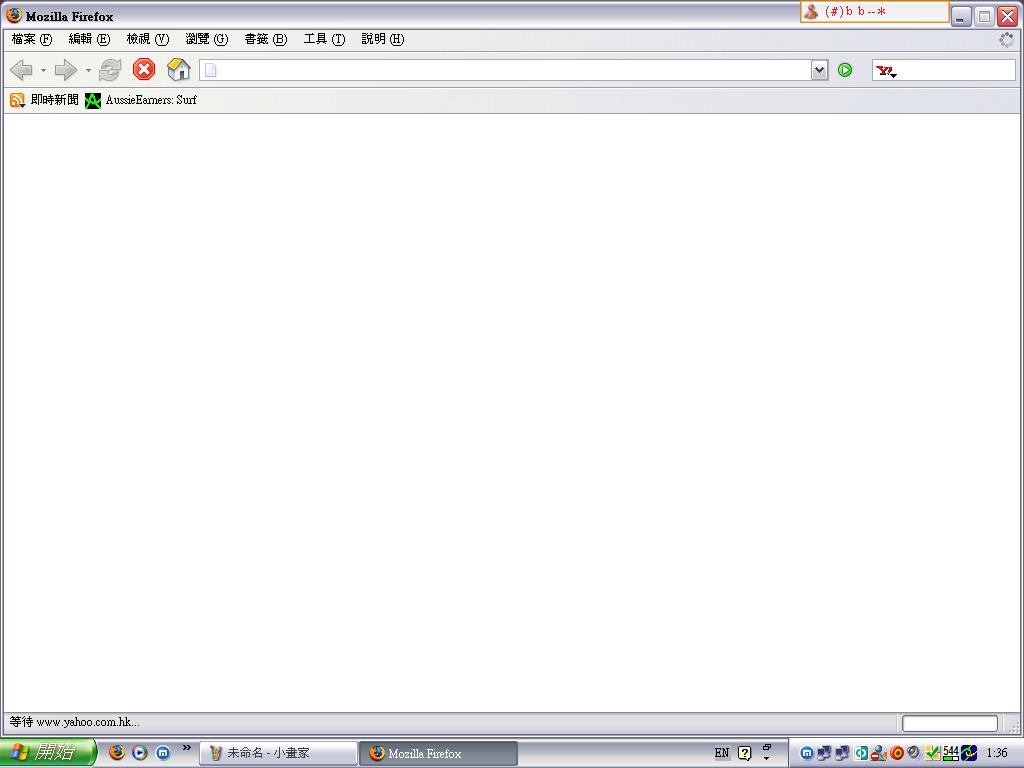This screenshot has height=768, width=1024.
Task: Click the status text 等待 www.yahoo.com.hk...
Action: tap(74, 722)
